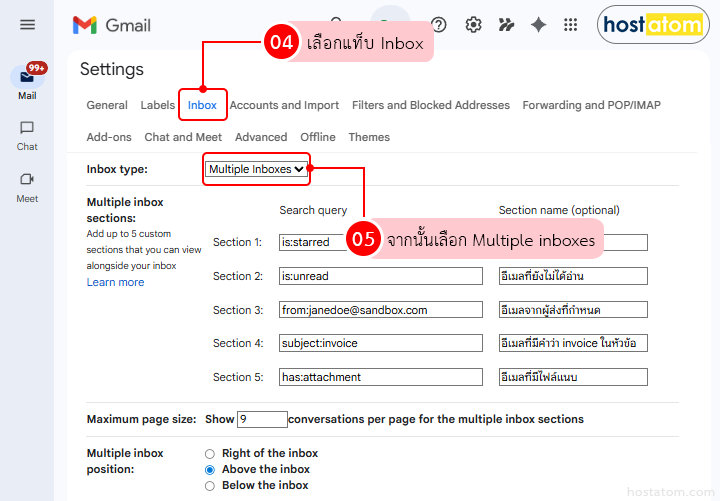Viewport: 720px width, 501px height.
Task: Open Forwarding and POP/IMAP tab
Action: (591, 105)
